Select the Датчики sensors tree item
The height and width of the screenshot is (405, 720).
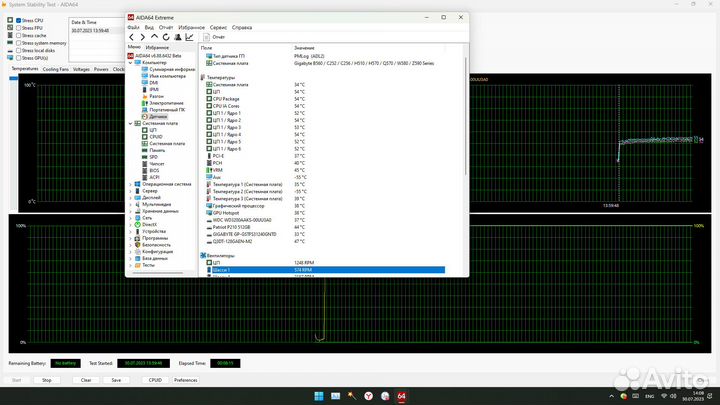[158, 117]
